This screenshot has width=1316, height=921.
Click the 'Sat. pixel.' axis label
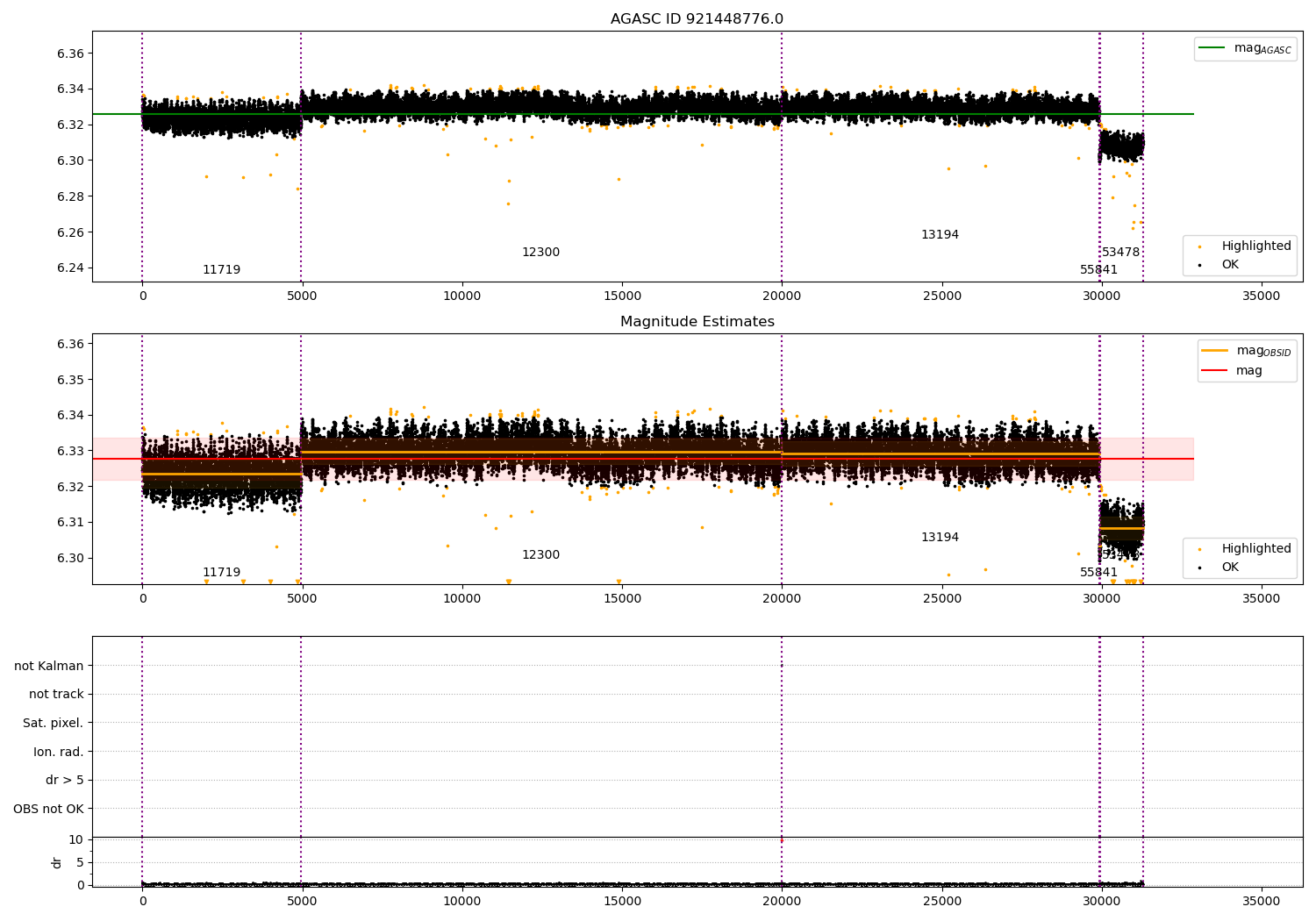[x=54, y=723]
